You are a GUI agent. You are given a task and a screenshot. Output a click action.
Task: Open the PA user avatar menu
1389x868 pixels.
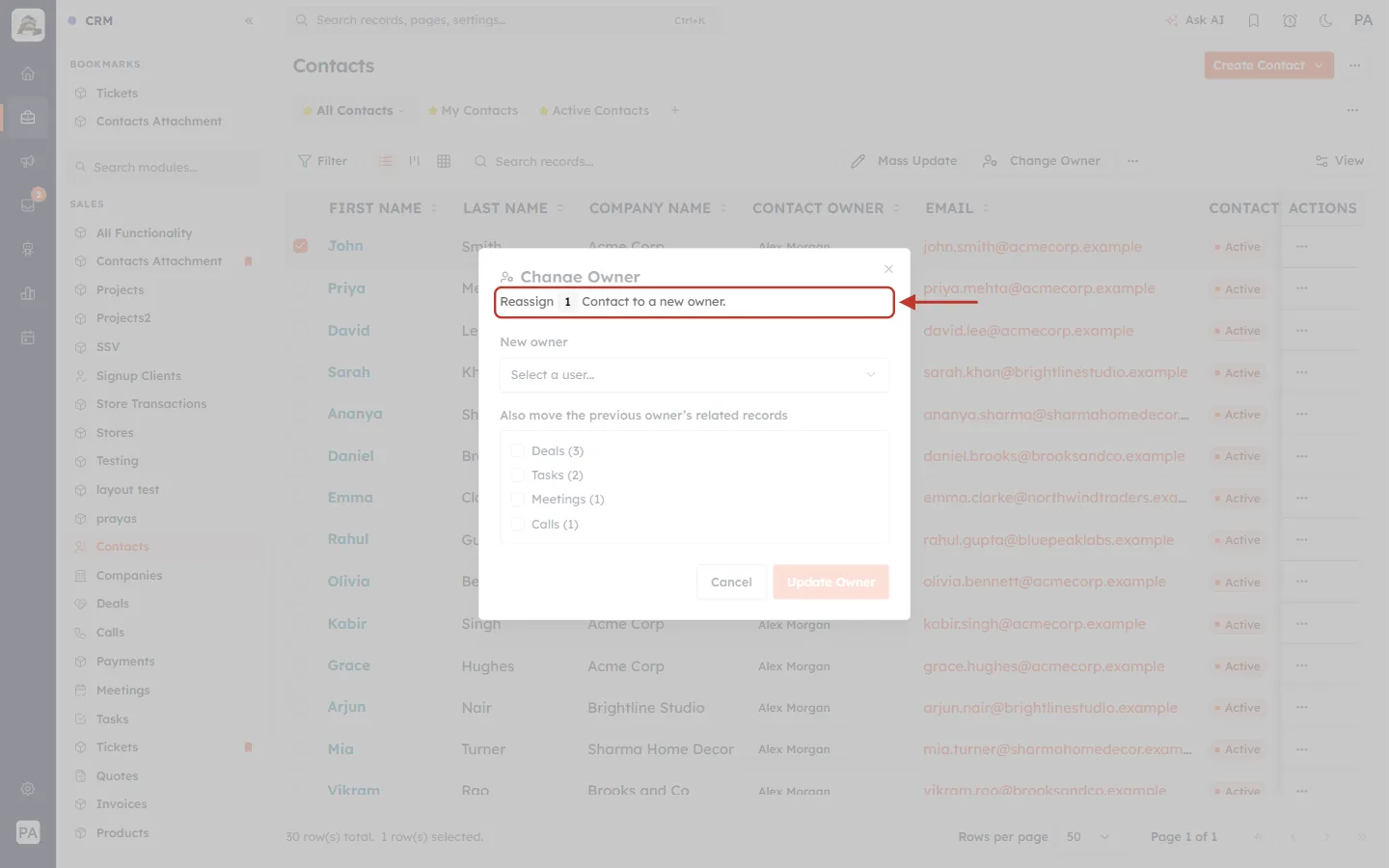1363,20
